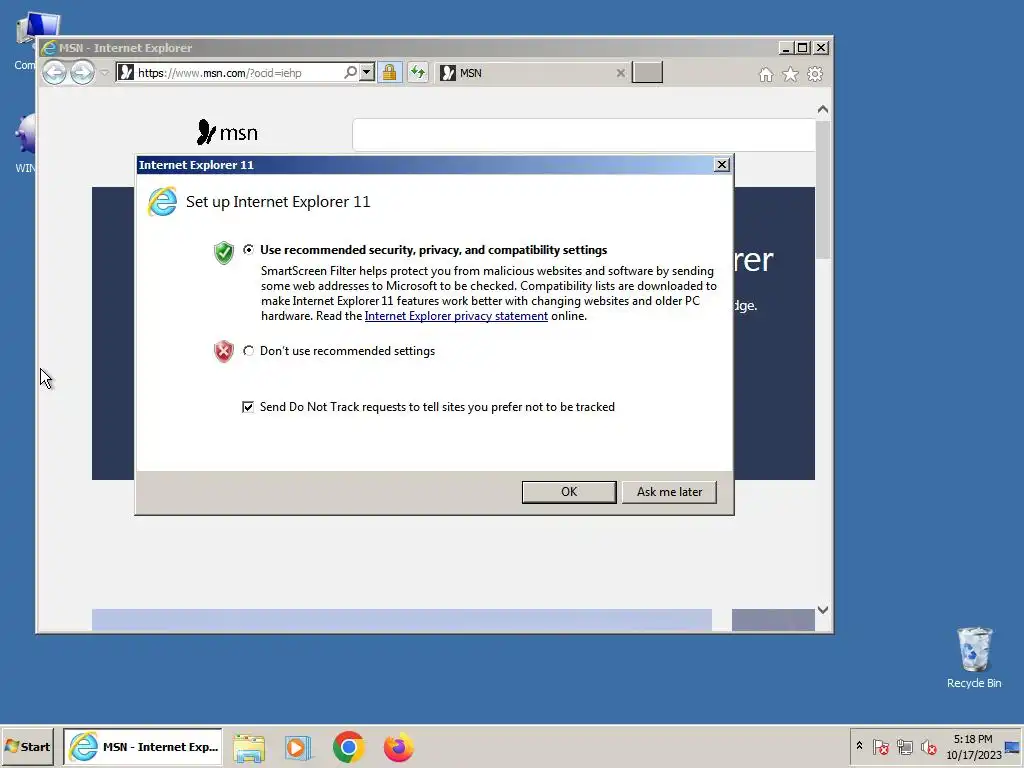Open the security lock report icon
This screenshot has width=1024, height=768.
click(x=389, y=72)
